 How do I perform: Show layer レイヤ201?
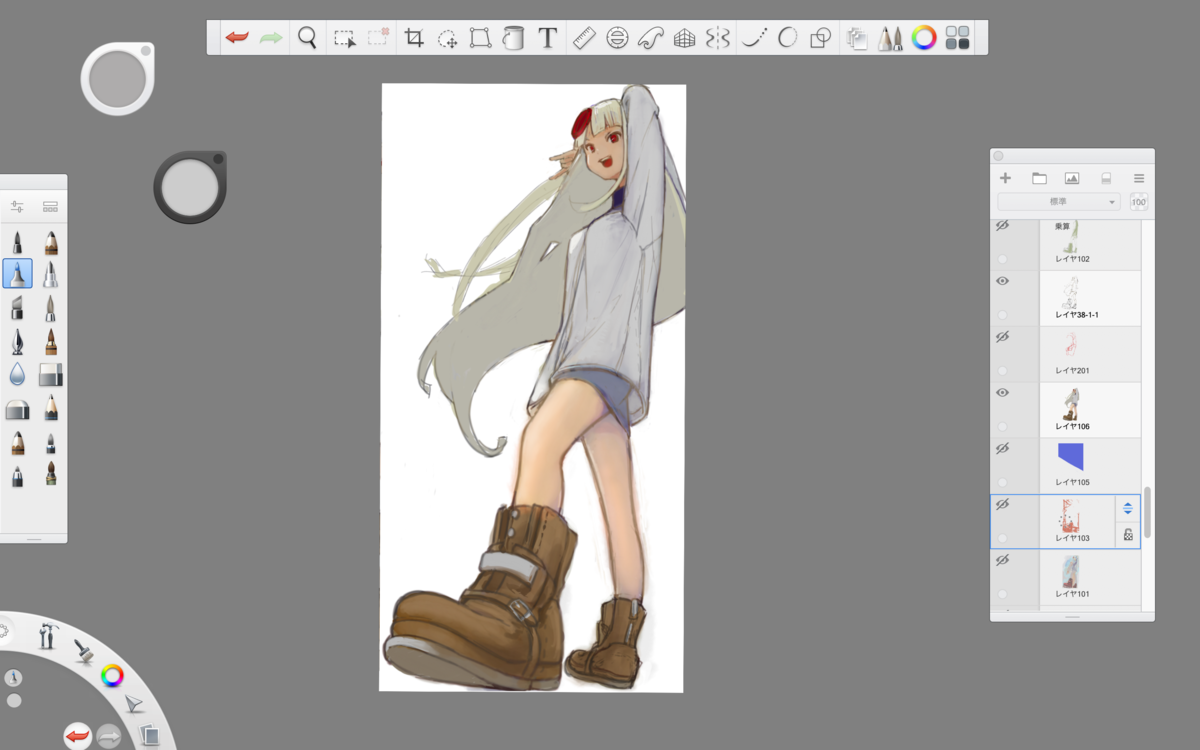click(1003, 338)
